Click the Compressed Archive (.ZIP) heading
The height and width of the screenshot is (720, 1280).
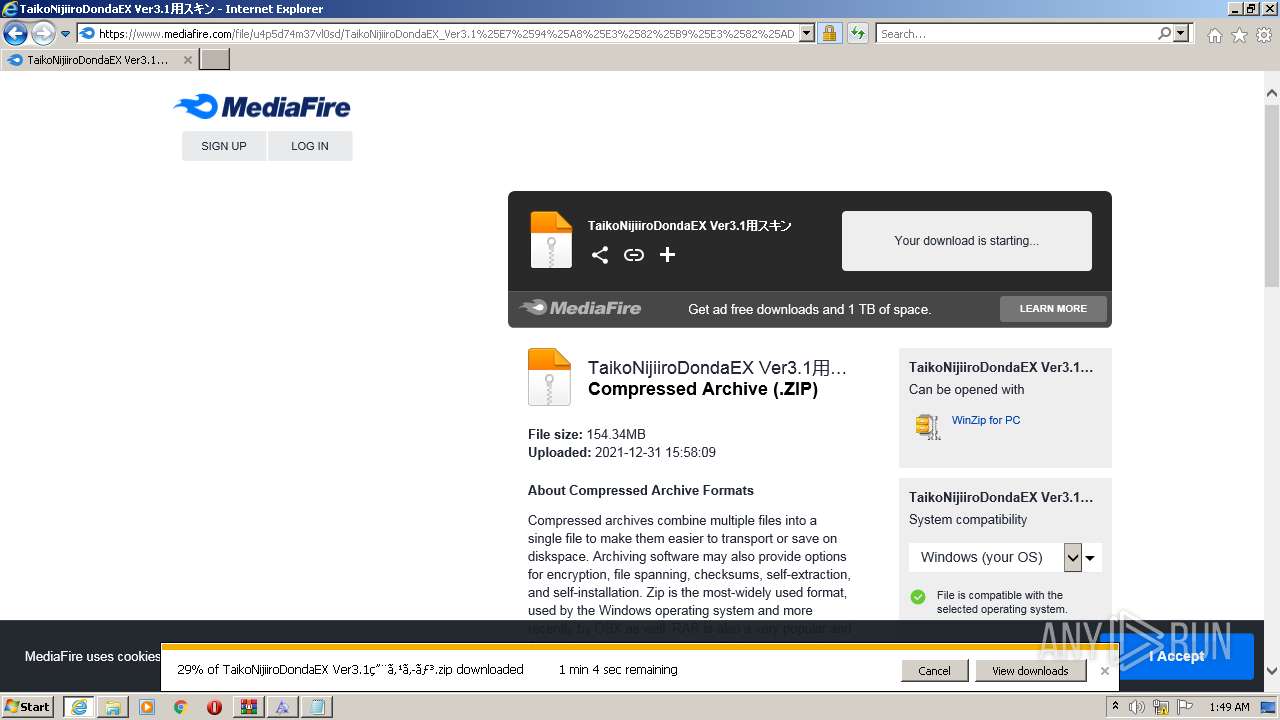pos(703,389)
